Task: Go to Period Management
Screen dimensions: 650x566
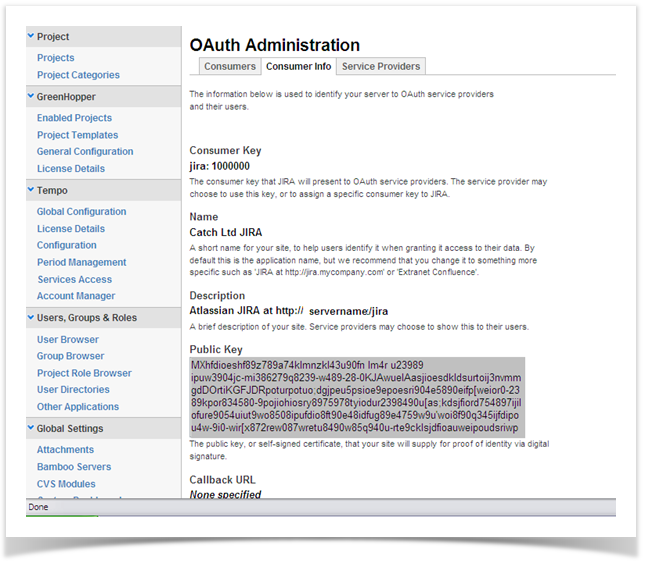Action: [81, 263]
